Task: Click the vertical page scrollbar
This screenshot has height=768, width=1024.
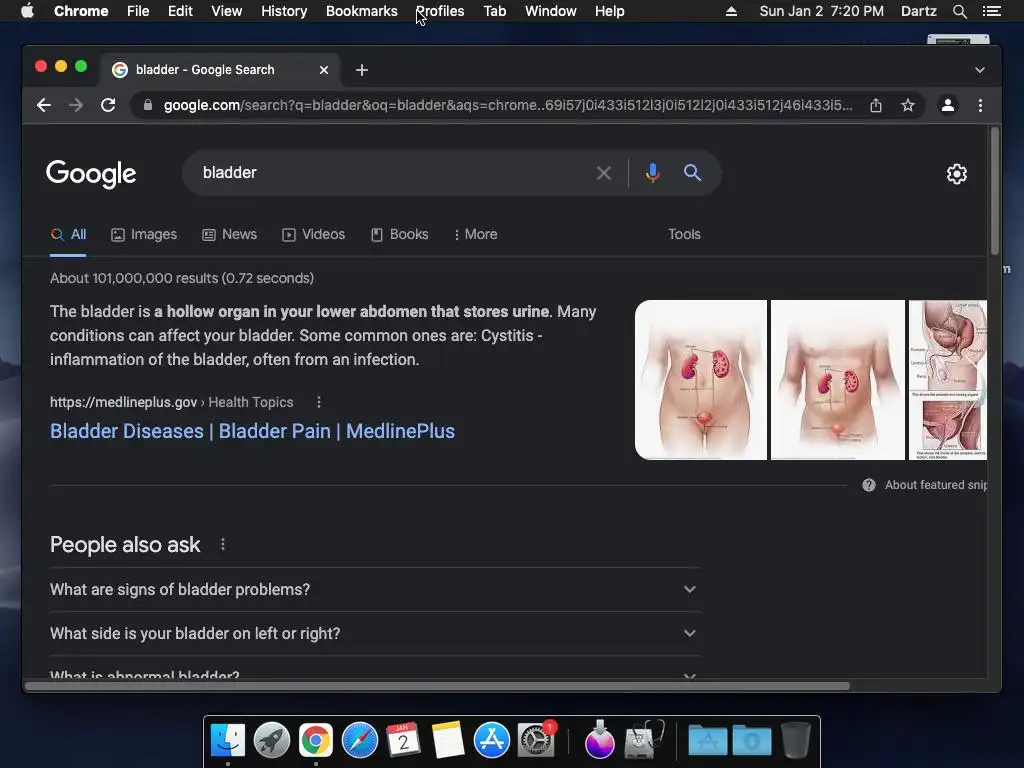Action: [995, 191]
